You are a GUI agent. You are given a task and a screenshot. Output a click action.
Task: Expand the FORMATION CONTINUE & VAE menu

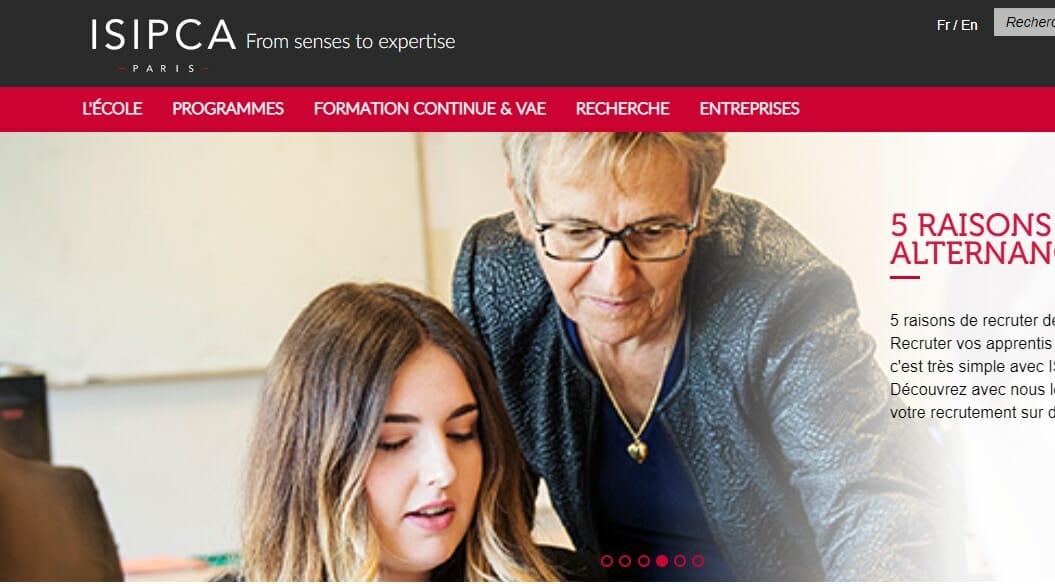point(430,108)
